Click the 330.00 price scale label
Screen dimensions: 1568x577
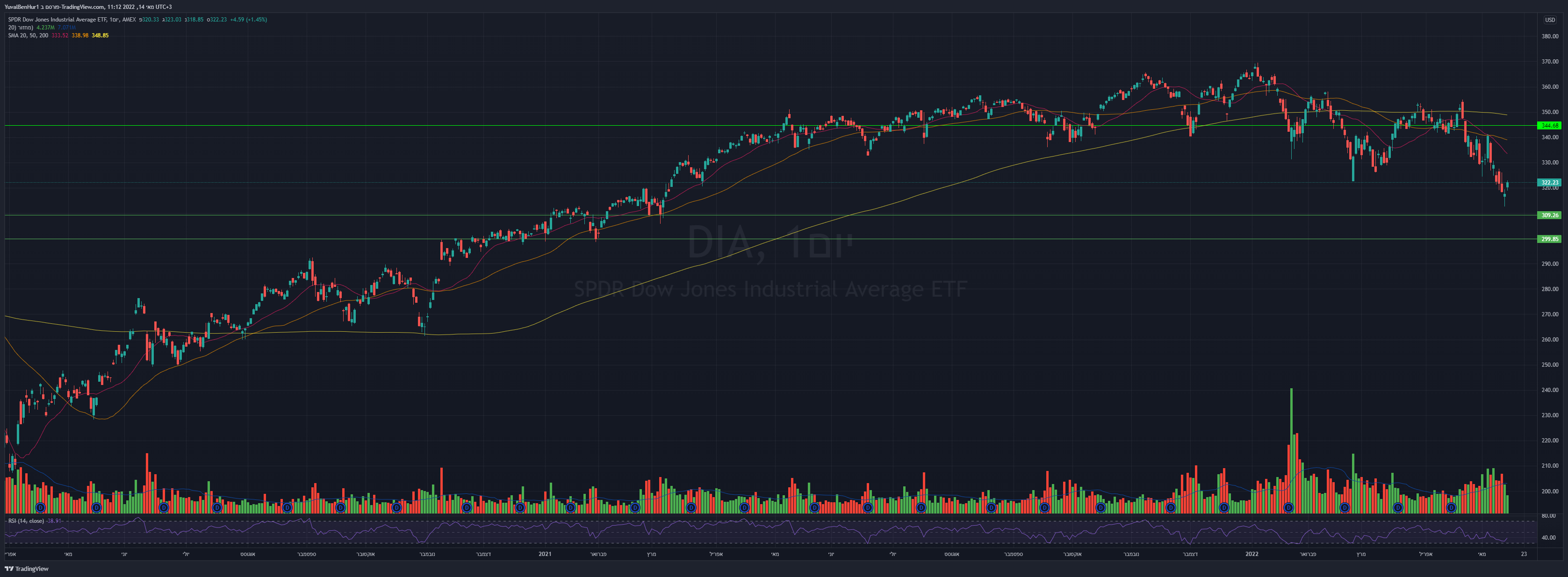1550,163
